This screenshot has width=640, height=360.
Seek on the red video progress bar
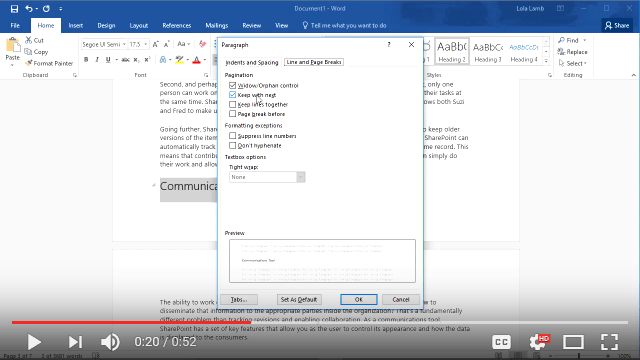(131, 322)
